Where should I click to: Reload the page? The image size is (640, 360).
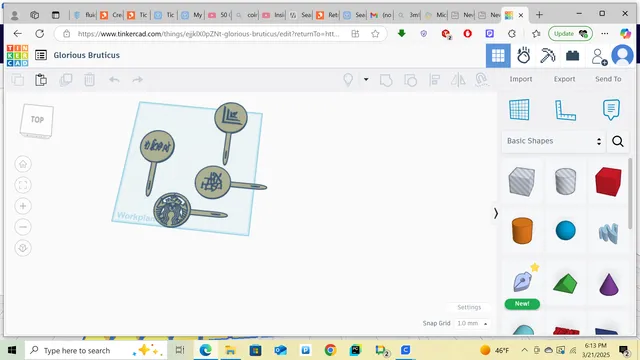[40, 34]
